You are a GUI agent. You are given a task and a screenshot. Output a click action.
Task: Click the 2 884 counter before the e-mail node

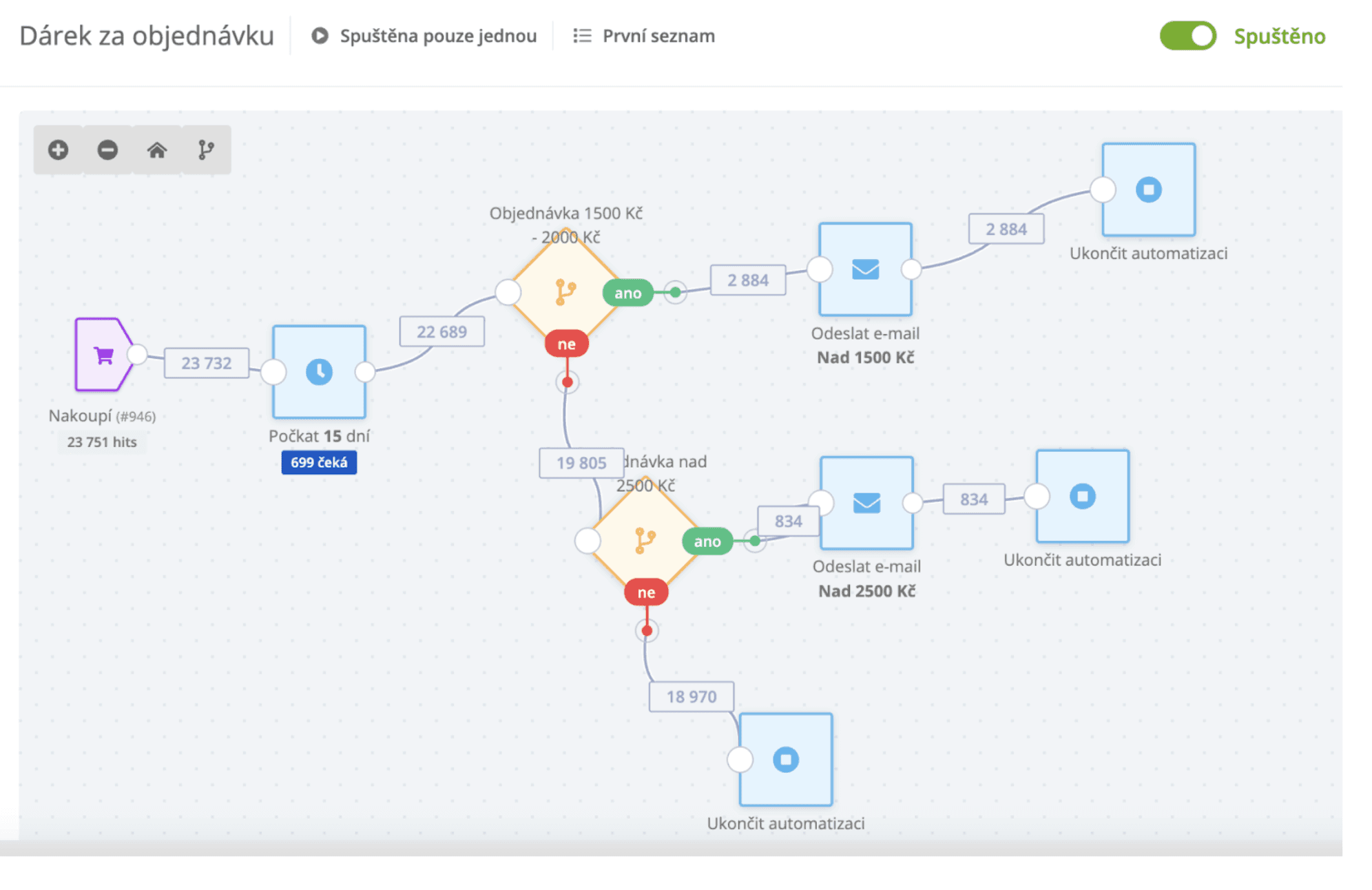(x=748, y=280)
